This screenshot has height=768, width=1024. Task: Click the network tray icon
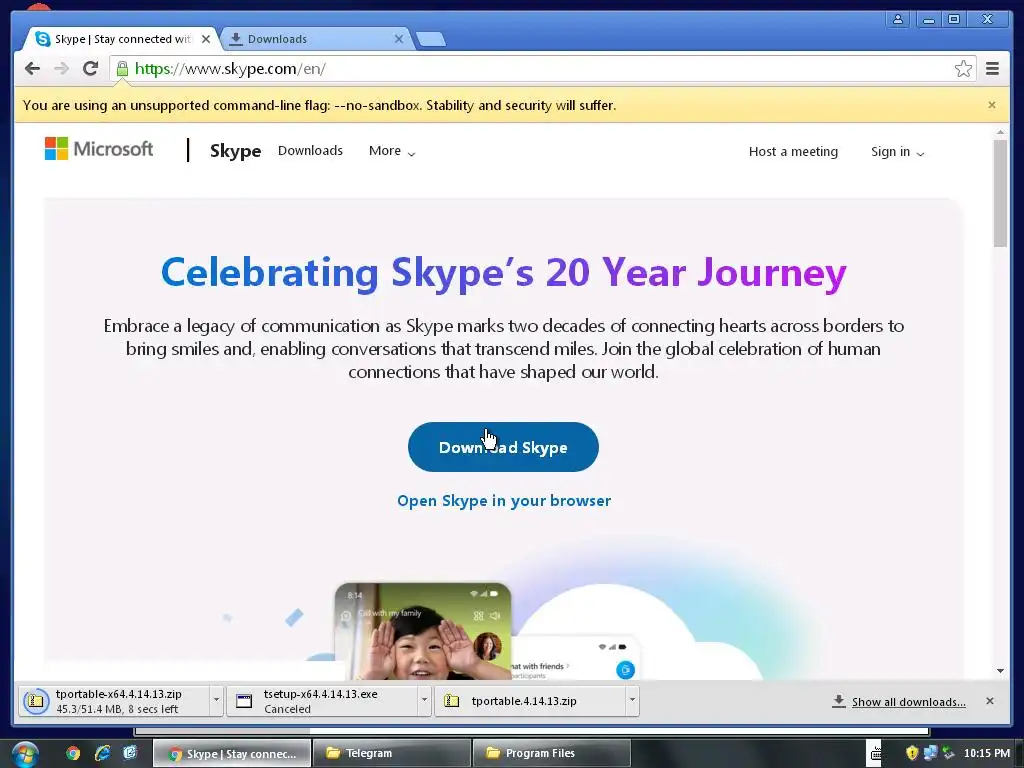(x=930, y=754)
